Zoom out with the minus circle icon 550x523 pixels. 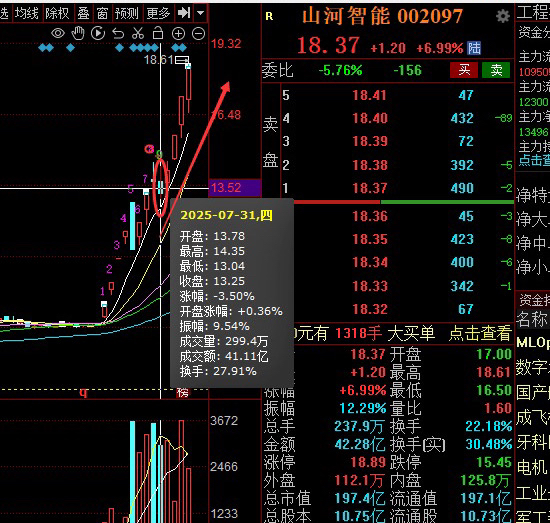coord(199,34)
